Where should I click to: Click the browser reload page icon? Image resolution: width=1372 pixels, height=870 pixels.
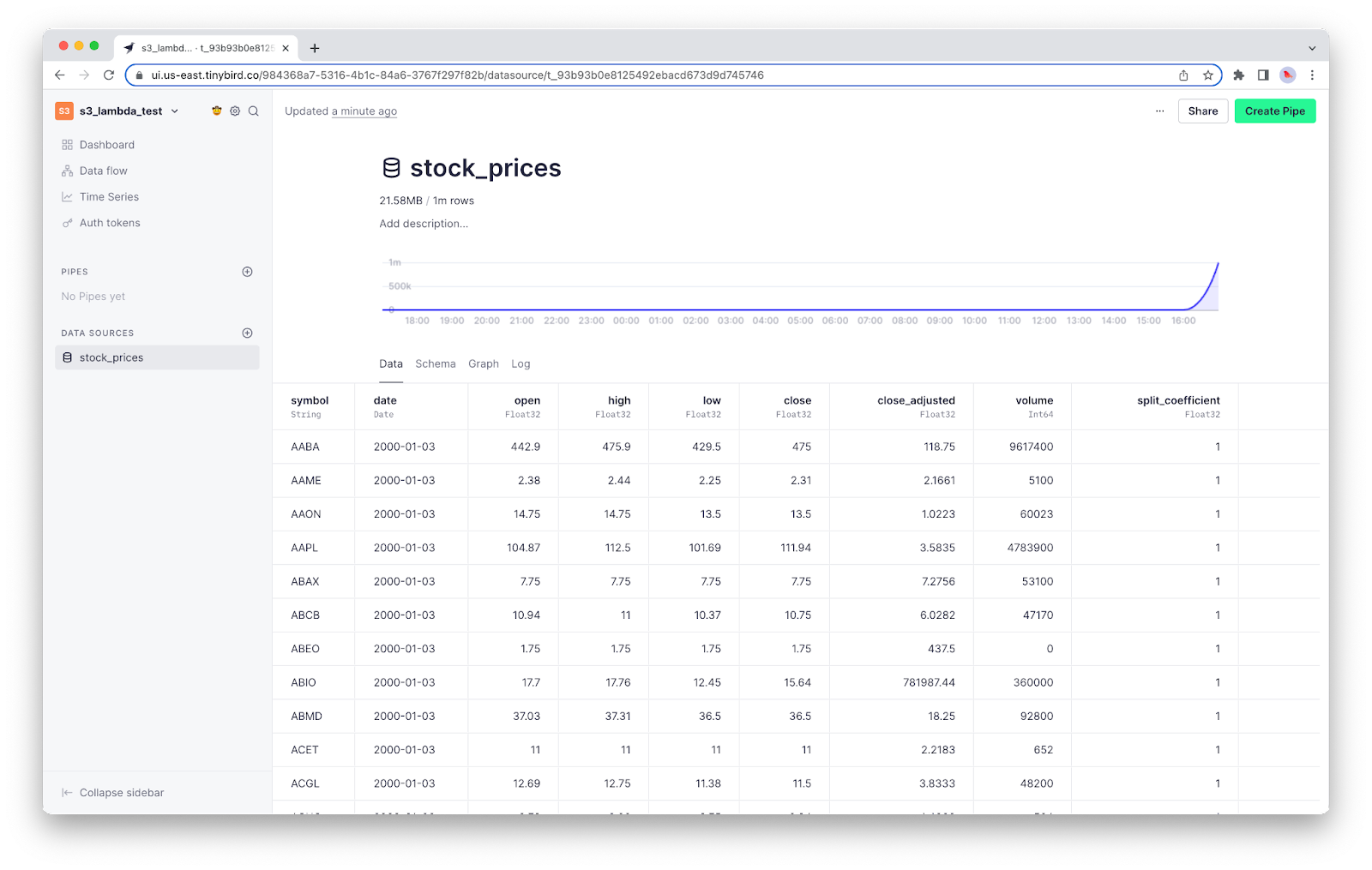(x=109, y=75)
